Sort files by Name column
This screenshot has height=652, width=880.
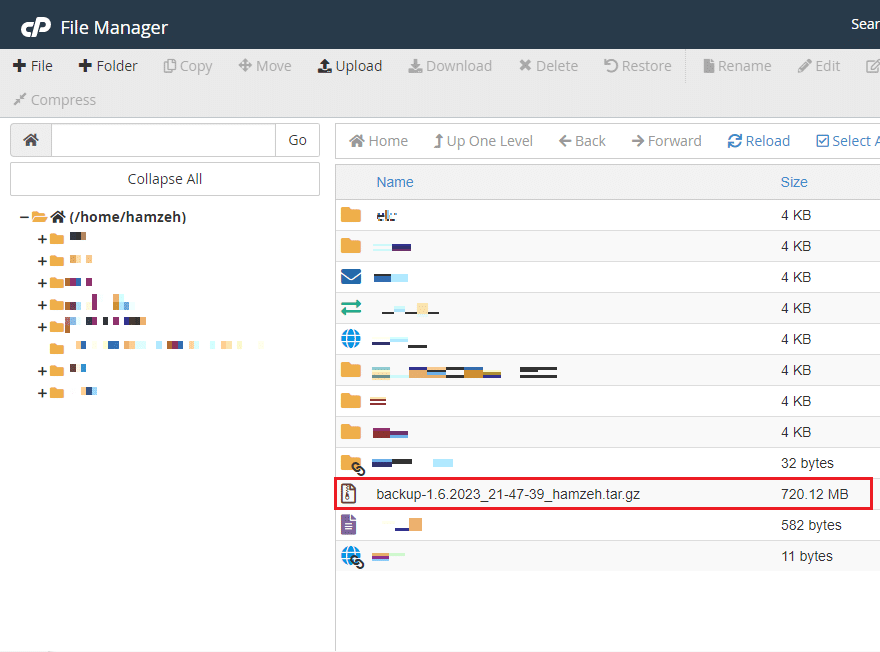[395, 182]
